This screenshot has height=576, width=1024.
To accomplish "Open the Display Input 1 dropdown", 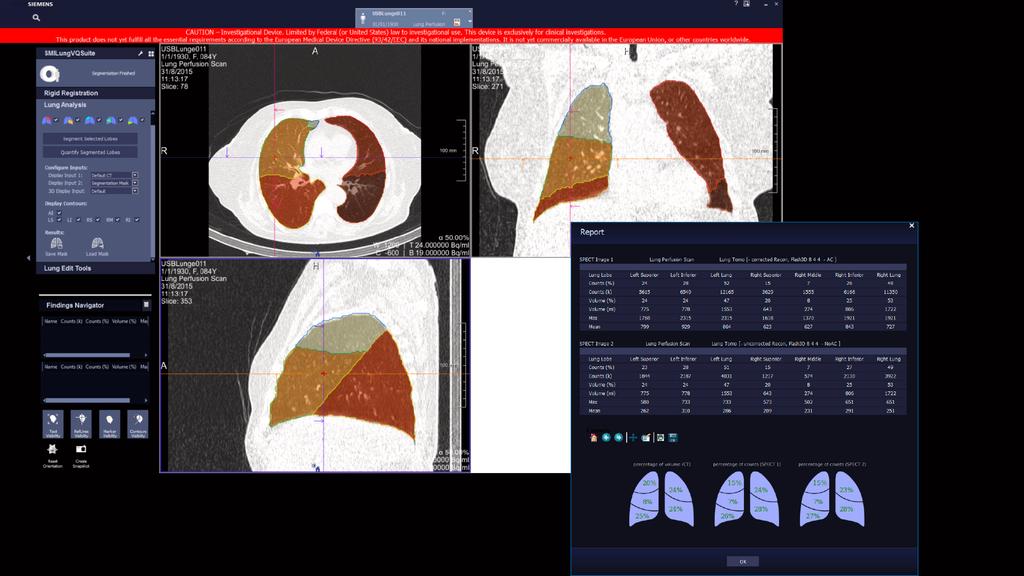I will [136, 174].
